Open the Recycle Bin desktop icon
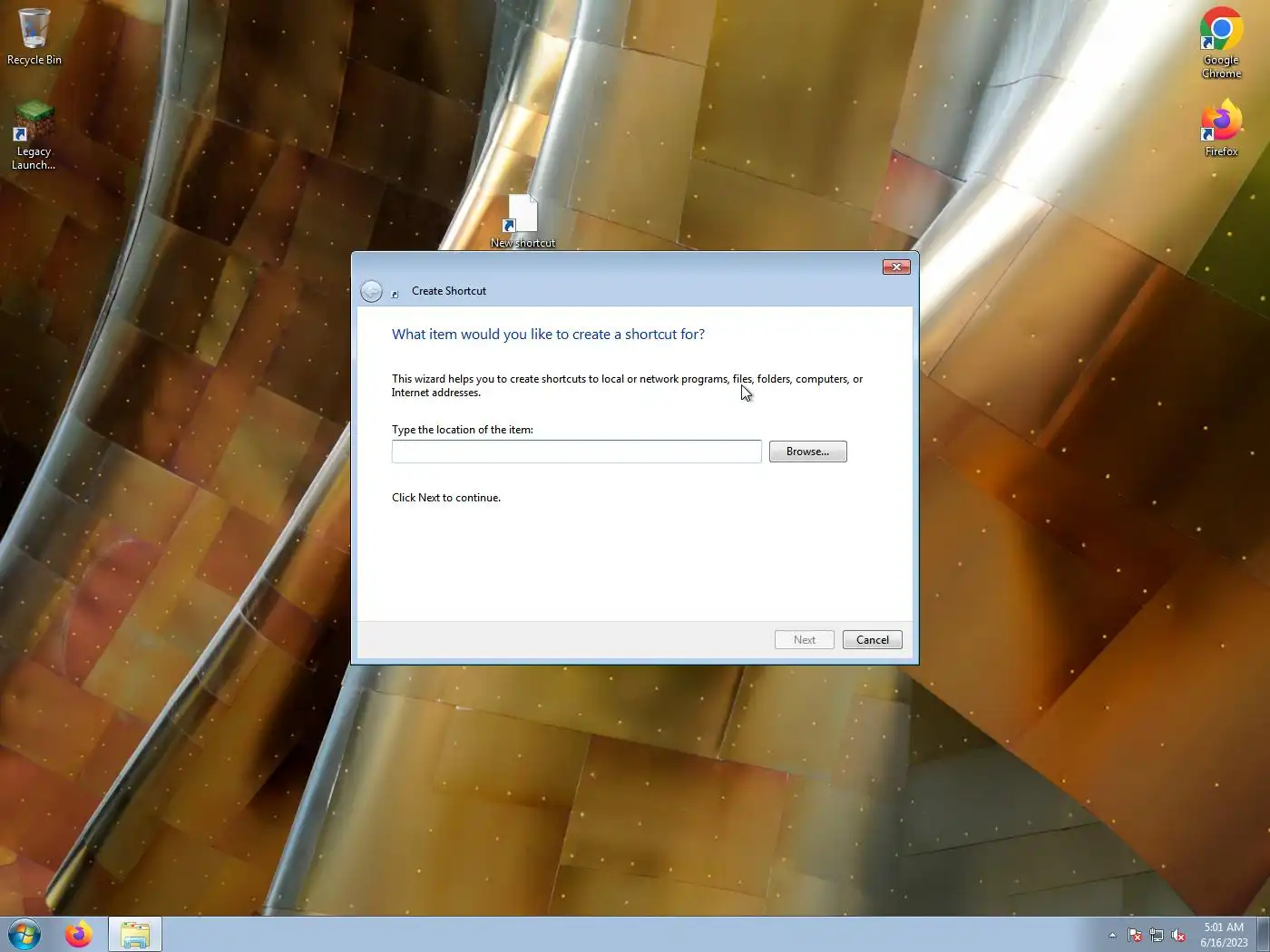 (x=34, y=37)
